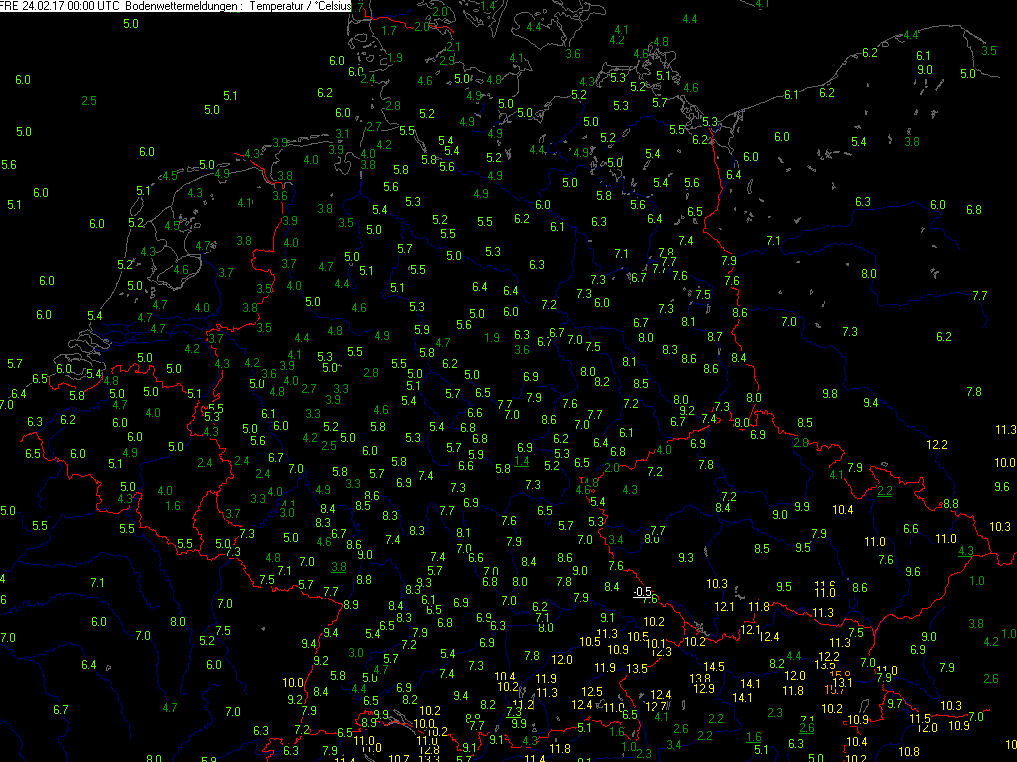Select the underlined 1.6 temperature reading
The width and height of the screenshot is (1017, 762).
(x=754, y=737)
